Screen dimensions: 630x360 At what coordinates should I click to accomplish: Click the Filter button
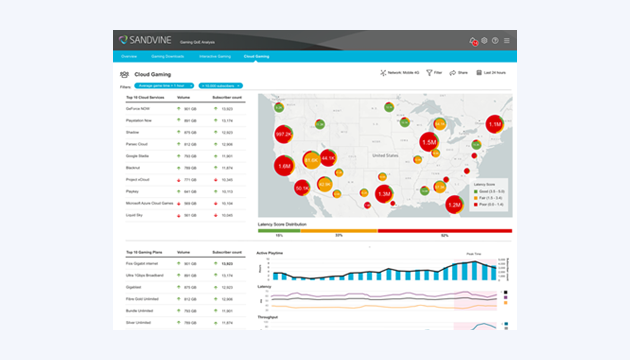[x=434, y=73]
